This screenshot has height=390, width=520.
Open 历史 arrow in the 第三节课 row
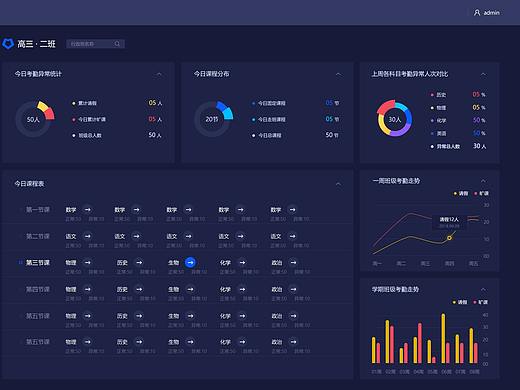(139, 263)
